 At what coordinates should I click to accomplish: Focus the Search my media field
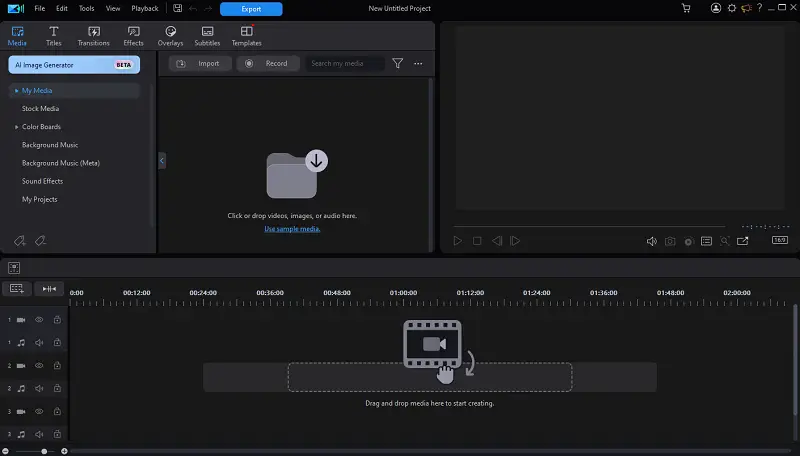344,63
